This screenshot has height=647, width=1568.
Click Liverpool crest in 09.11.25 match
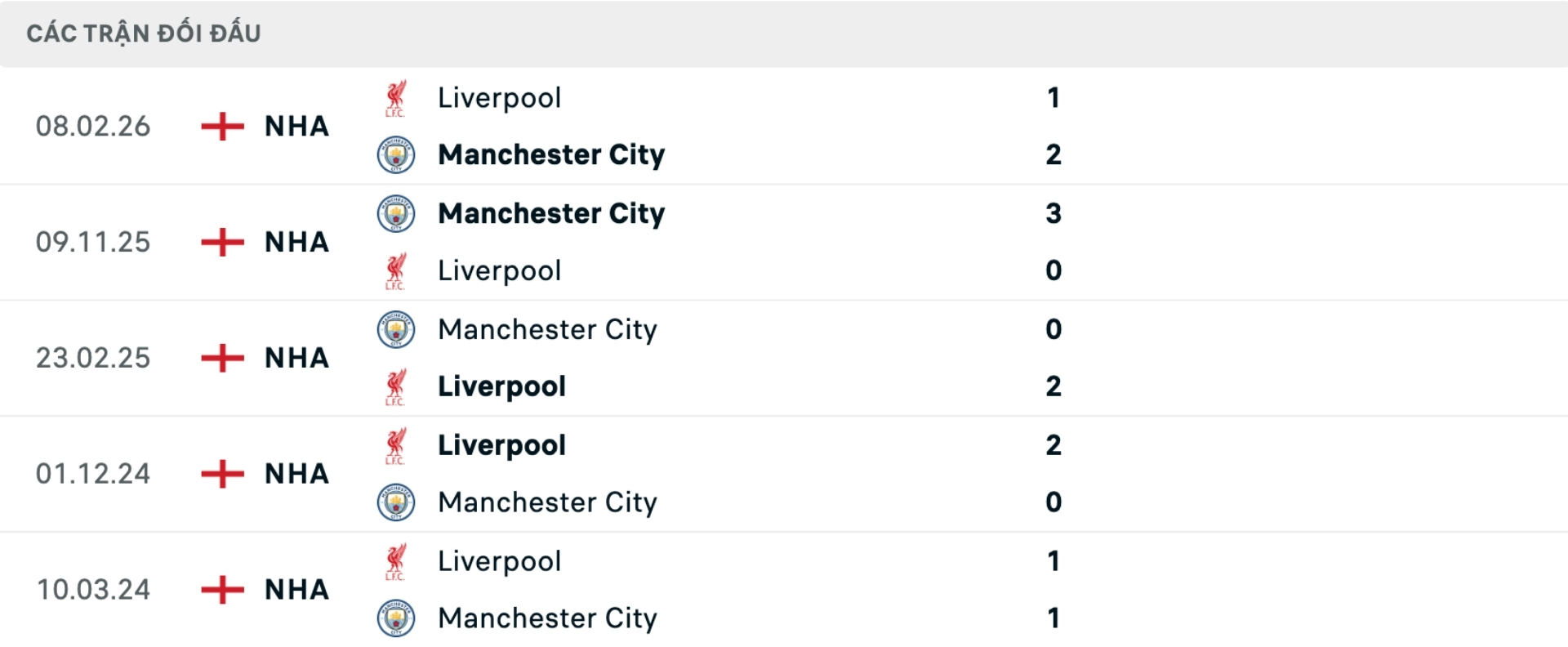click(x=396, y=271)
